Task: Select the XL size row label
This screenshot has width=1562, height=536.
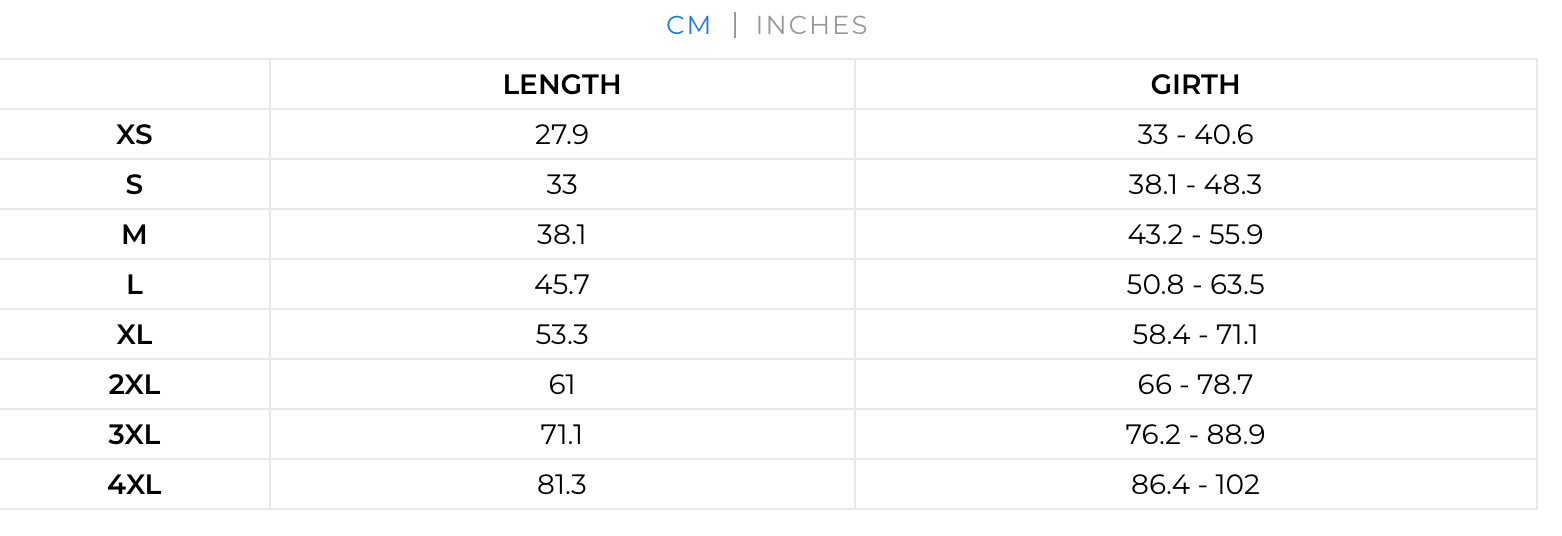Action: coord(134,335)
